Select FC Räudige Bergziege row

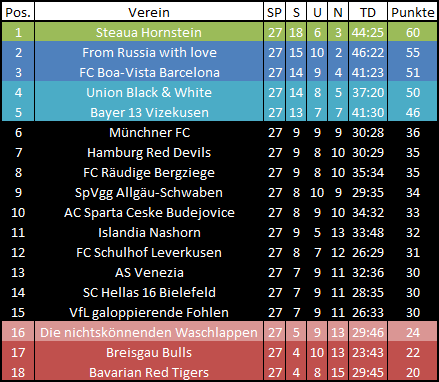pos(219,172)
